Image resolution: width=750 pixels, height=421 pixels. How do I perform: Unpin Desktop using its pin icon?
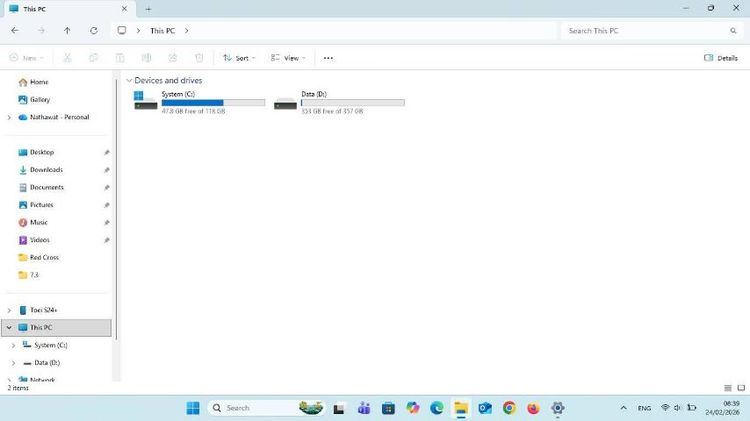(107, 153)
